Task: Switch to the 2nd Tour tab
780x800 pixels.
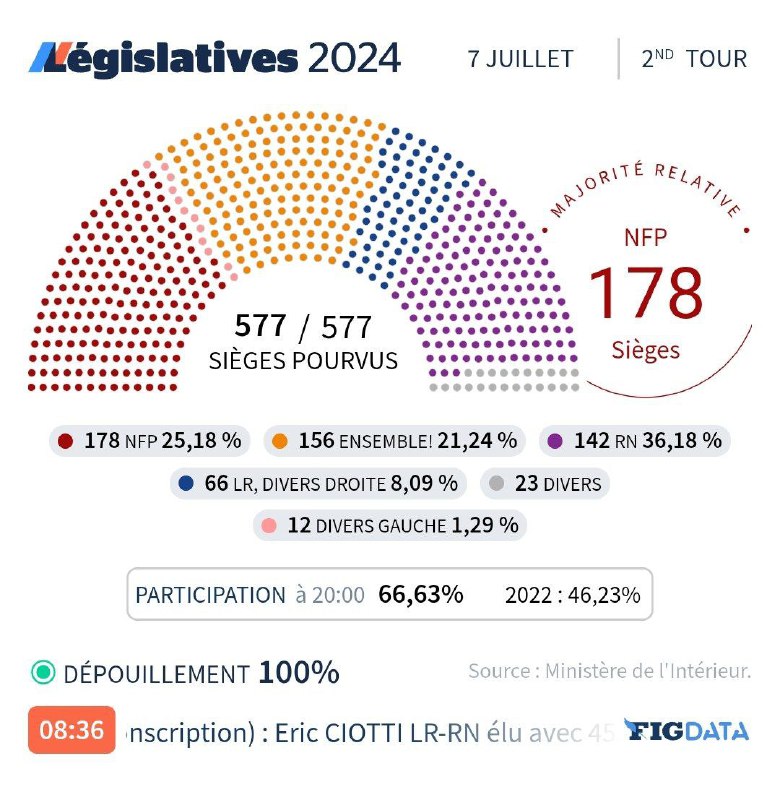Action: click(694, 59)
